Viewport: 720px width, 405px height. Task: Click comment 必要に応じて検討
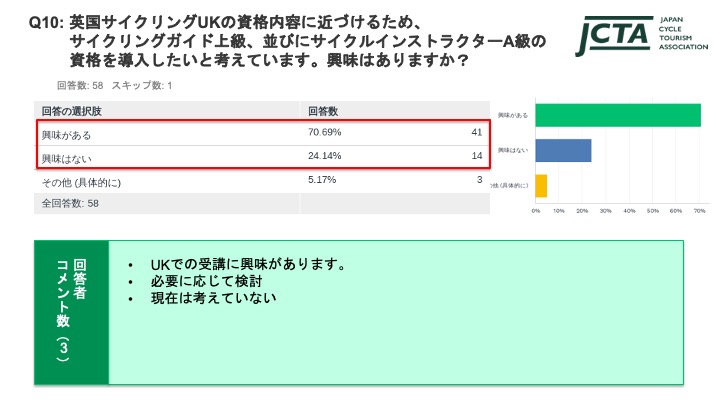[x=207, y=281]
